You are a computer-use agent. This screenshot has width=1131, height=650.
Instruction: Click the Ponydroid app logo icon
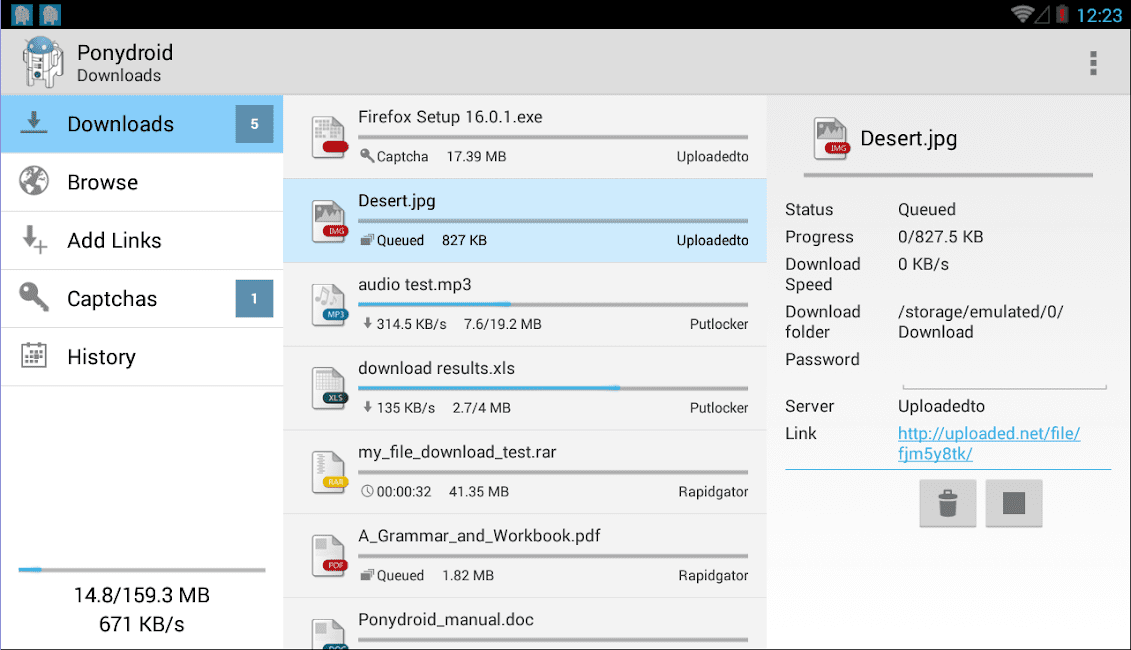click(42, 62)
